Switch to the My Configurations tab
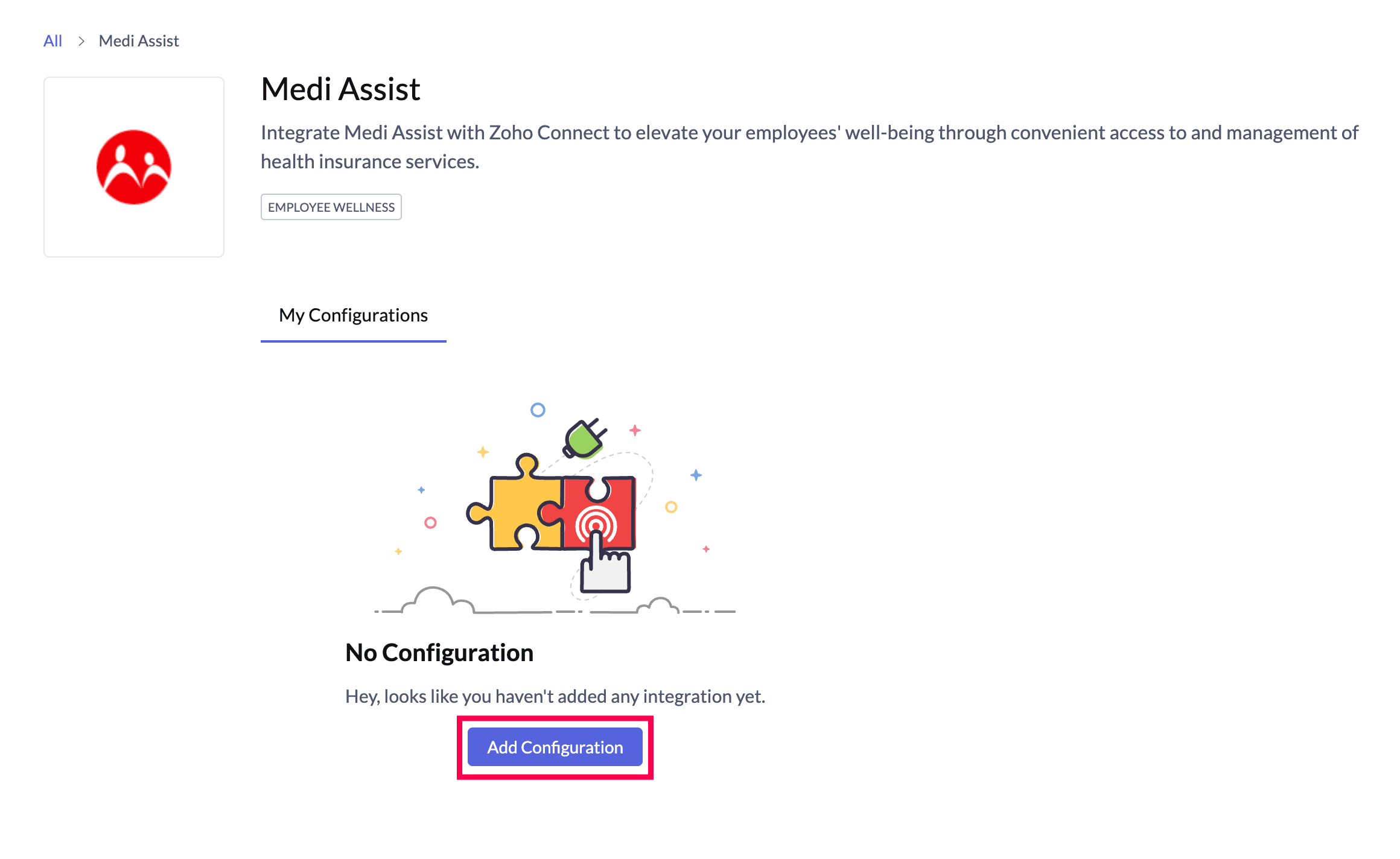The width and height of the screenshot is (1400, 859). [x=353, y=315]
